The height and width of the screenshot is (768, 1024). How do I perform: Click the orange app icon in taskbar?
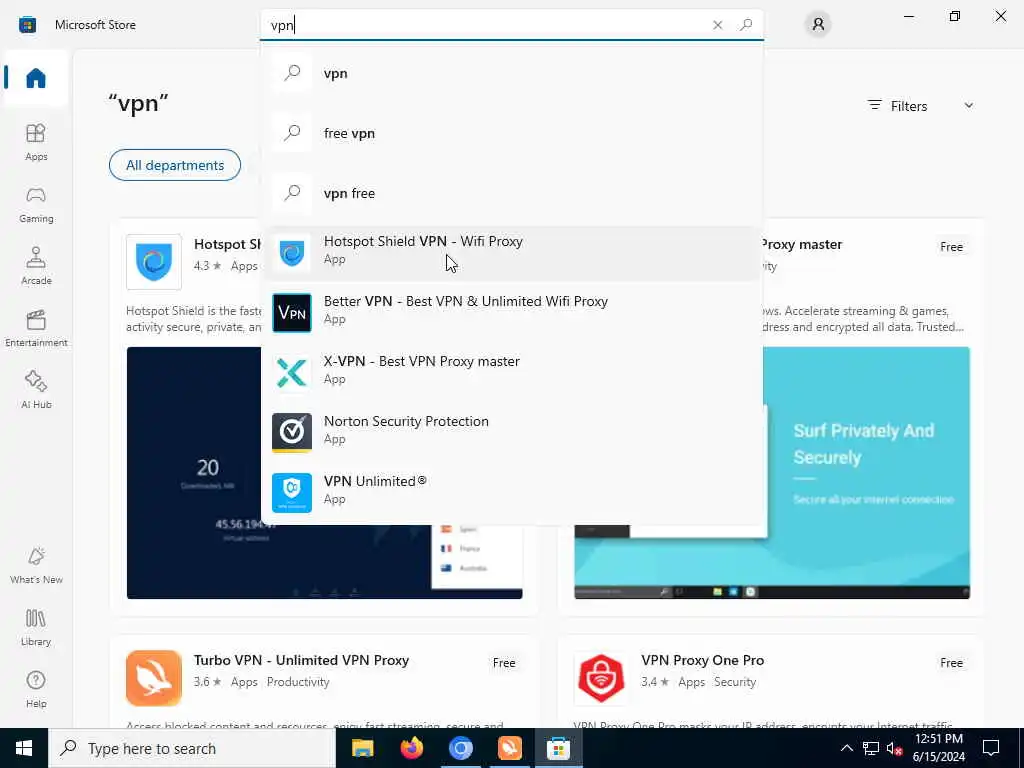509,748
